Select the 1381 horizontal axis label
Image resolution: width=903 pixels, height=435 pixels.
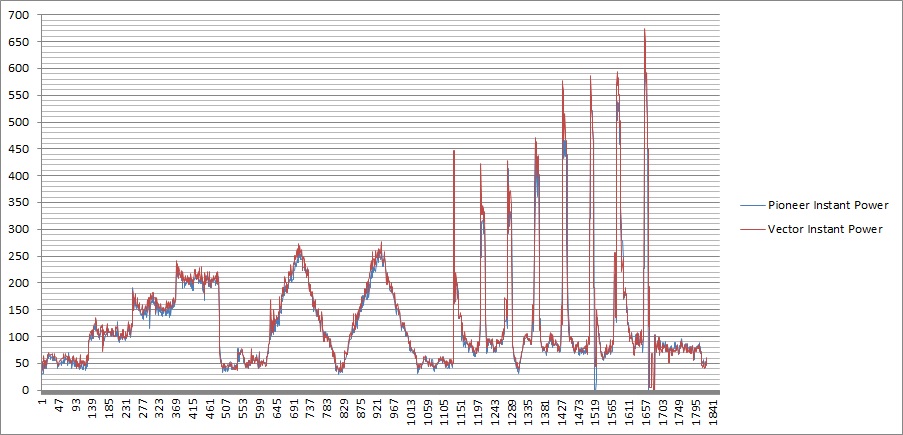(546, 412)
